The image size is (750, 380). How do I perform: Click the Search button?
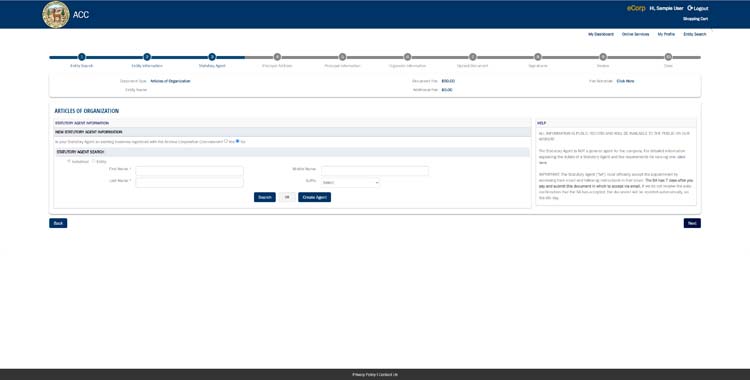point(265,197)
